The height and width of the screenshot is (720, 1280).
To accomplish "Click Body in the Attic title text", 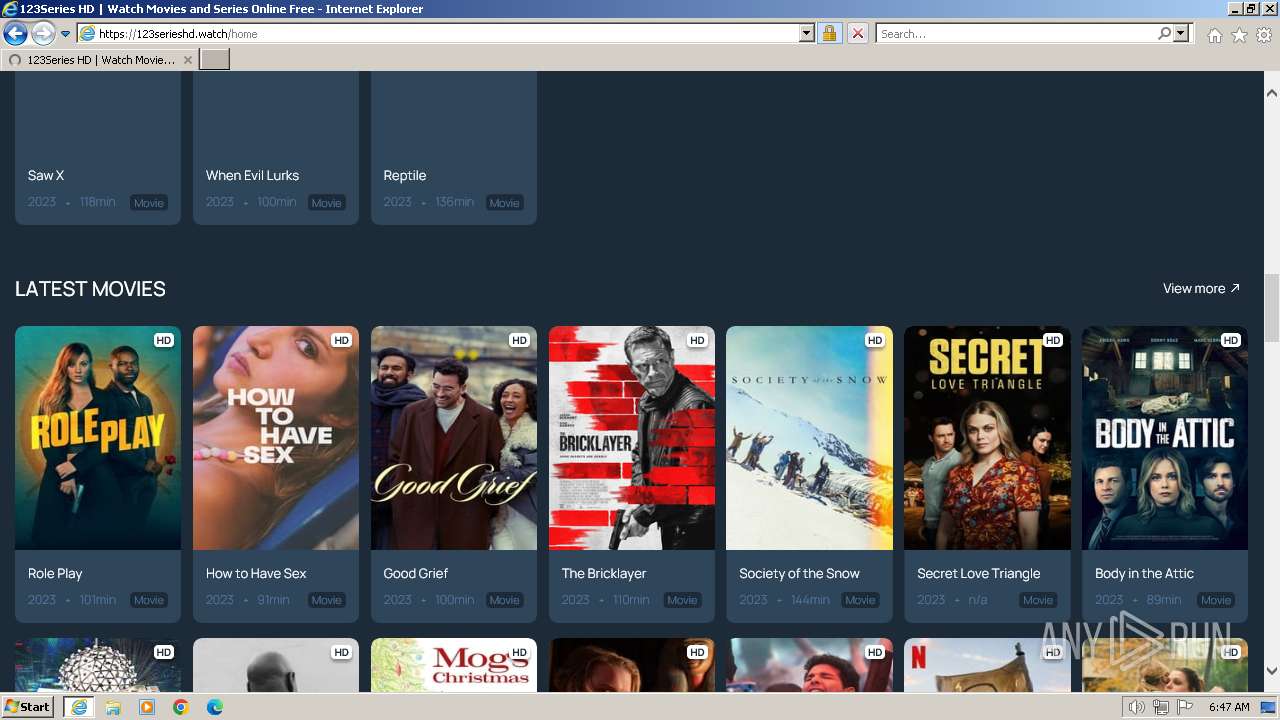I will pos(1144,573).
